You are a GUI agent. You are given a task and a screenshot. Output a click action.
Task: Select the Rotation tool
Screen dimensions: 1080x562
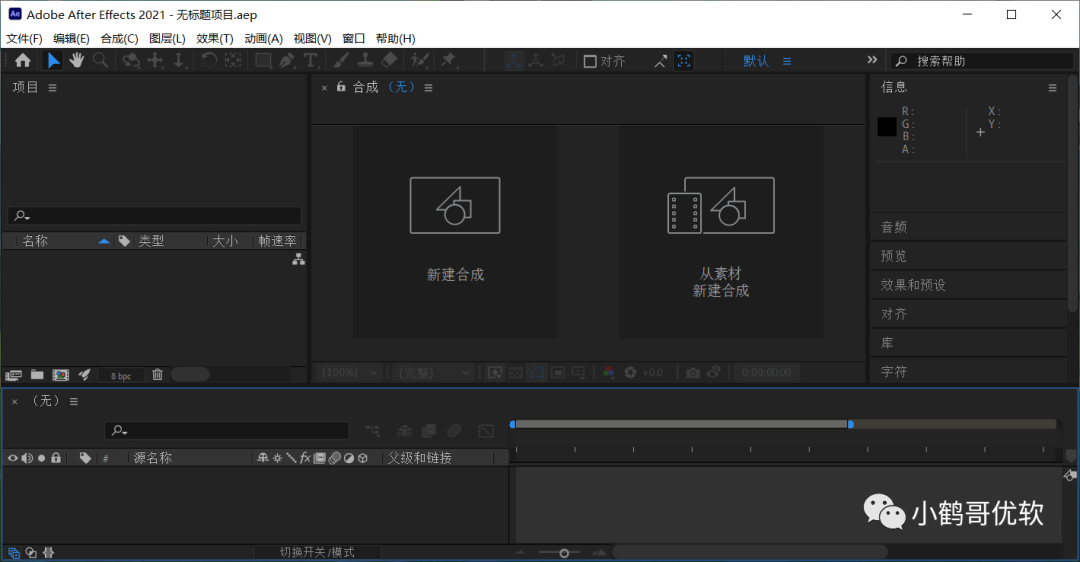pyautogui.click(x=209, y=61)
